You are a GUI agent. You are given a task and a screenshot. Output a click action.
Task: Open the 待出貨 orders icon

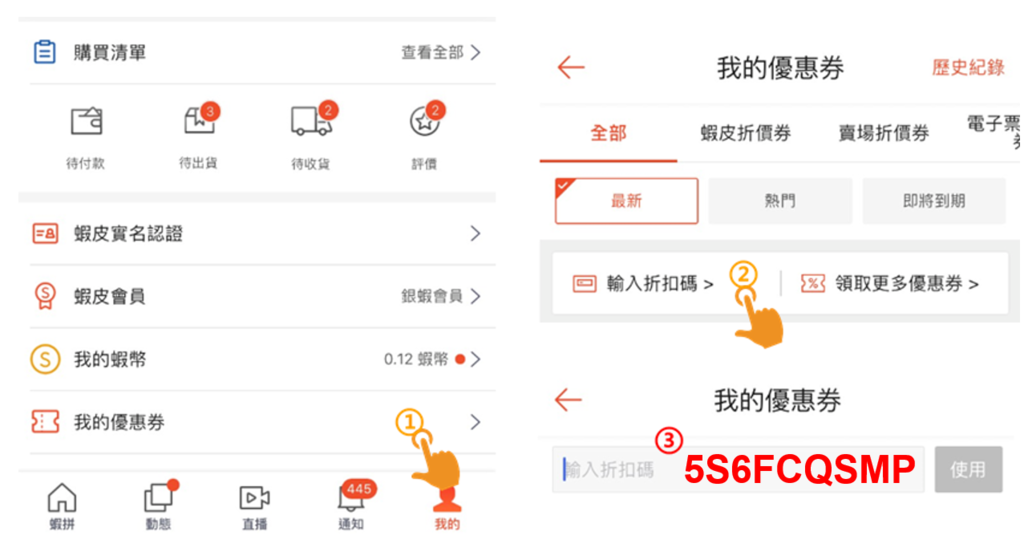[x=200, y=120]
